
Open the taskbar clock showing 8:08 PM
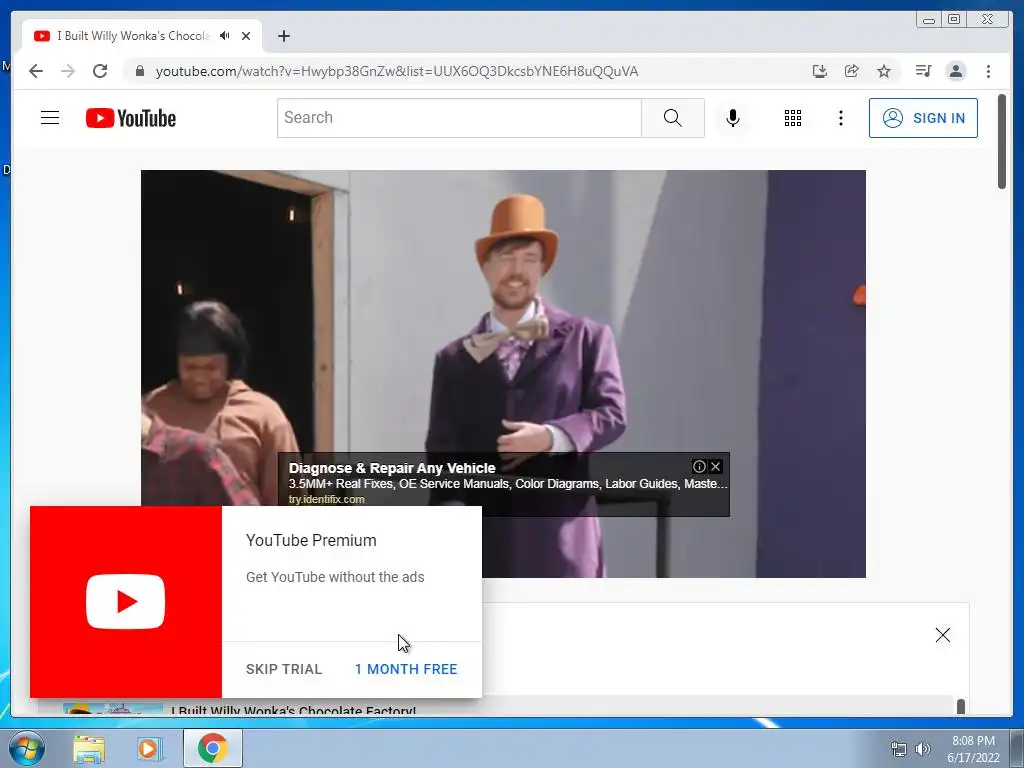tap(973, 749)
